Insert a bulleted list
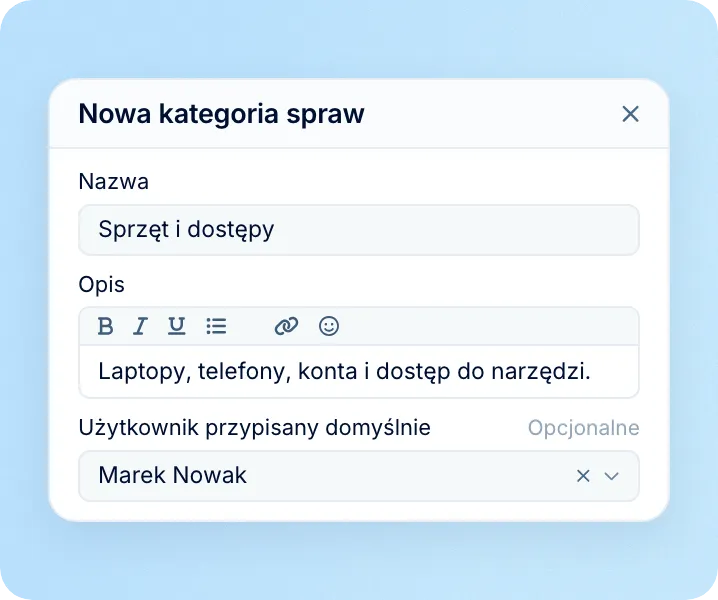This screenshot has height=600, width=718. pyautogui.click(x=216, y=327)
